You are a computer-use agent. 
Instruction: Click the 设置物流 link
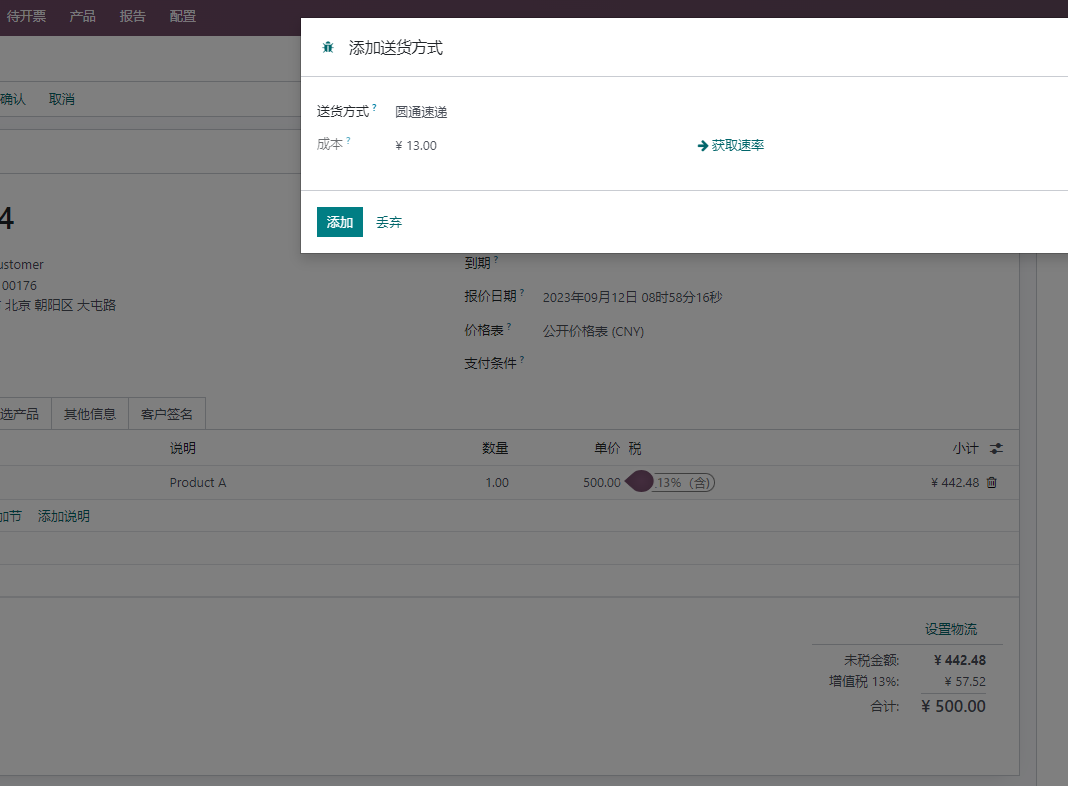pos(951,629)
